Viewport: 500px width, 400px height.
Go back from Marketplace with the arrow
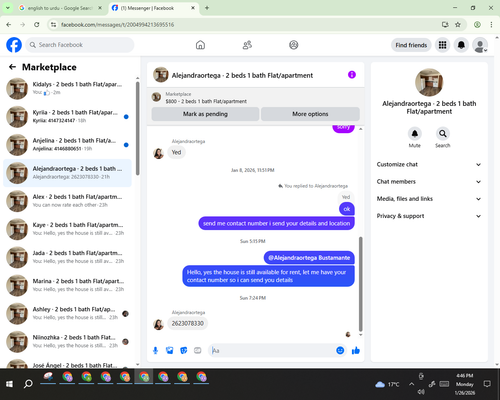click(12, 67)
